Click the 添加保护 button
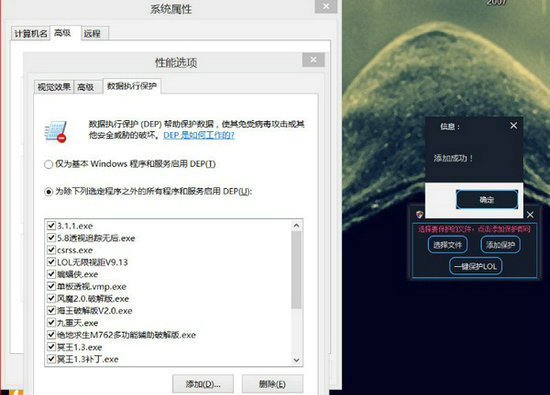 click(500, 245)
